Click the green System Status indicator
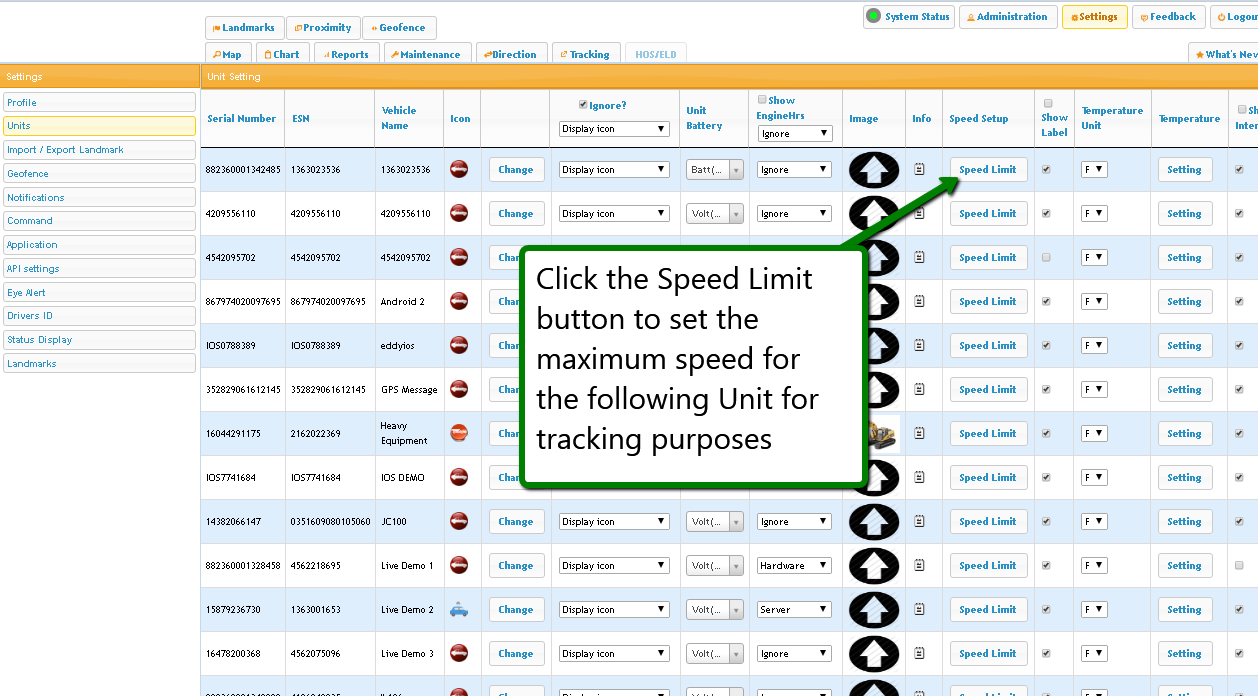The width and height of the screenshot is (1258, 696). tap(874, 16)
